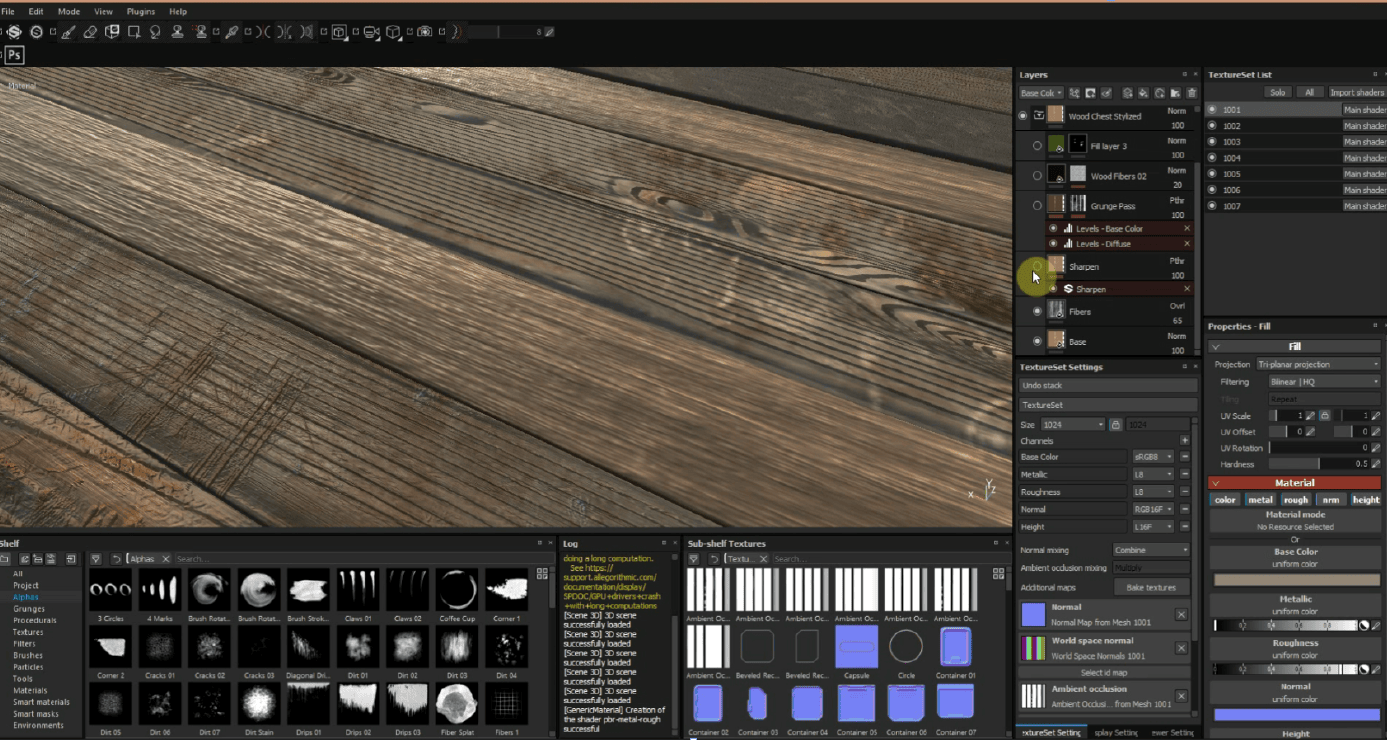Open the Photoshop export plugin icon

click(x=15, y=55)
